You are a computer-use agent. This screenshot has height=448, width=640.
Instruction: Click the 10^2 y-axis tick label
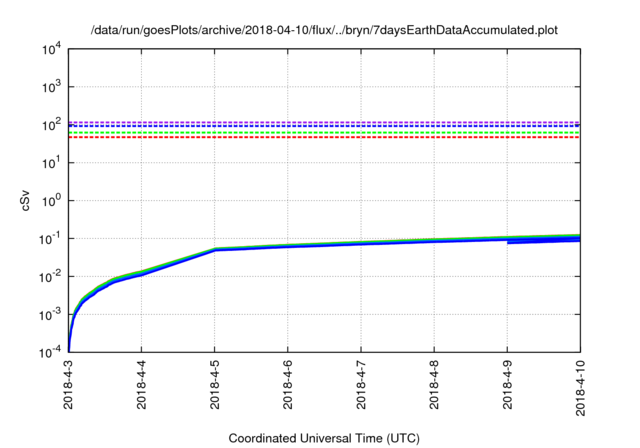point(51,125)
